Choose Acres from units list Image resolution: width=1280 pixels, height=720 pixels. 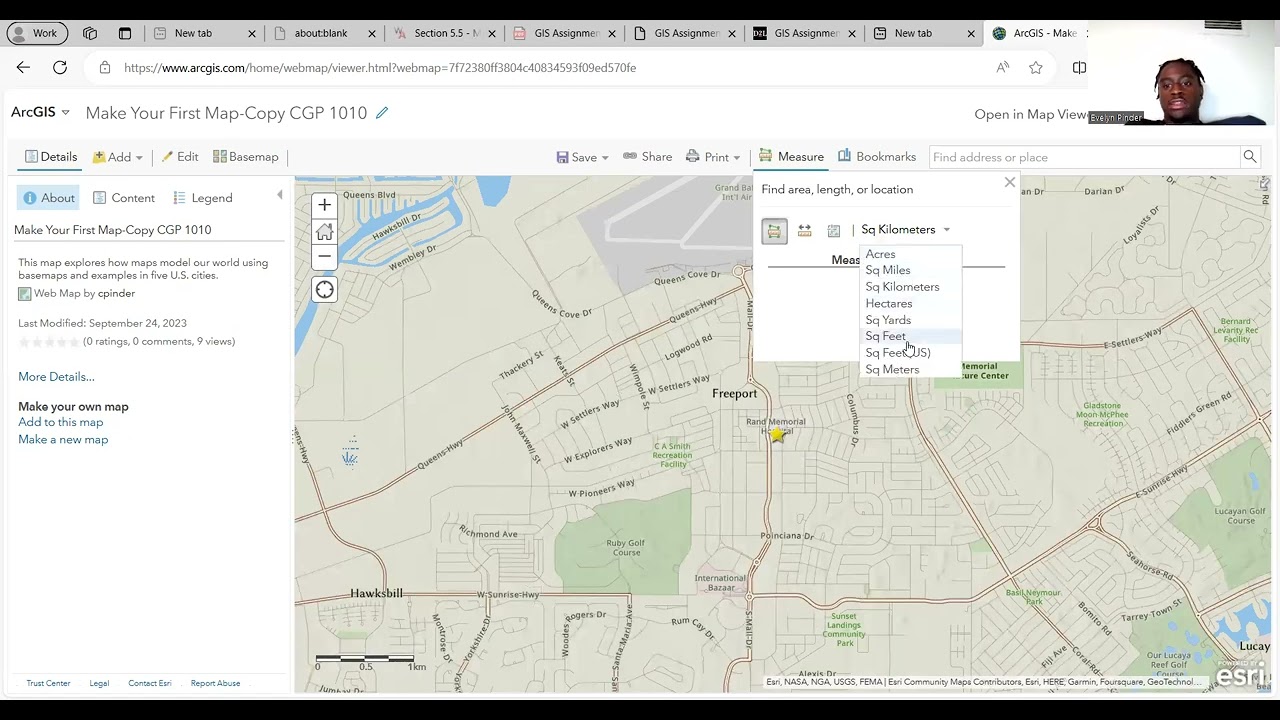(x=880, y=254)
